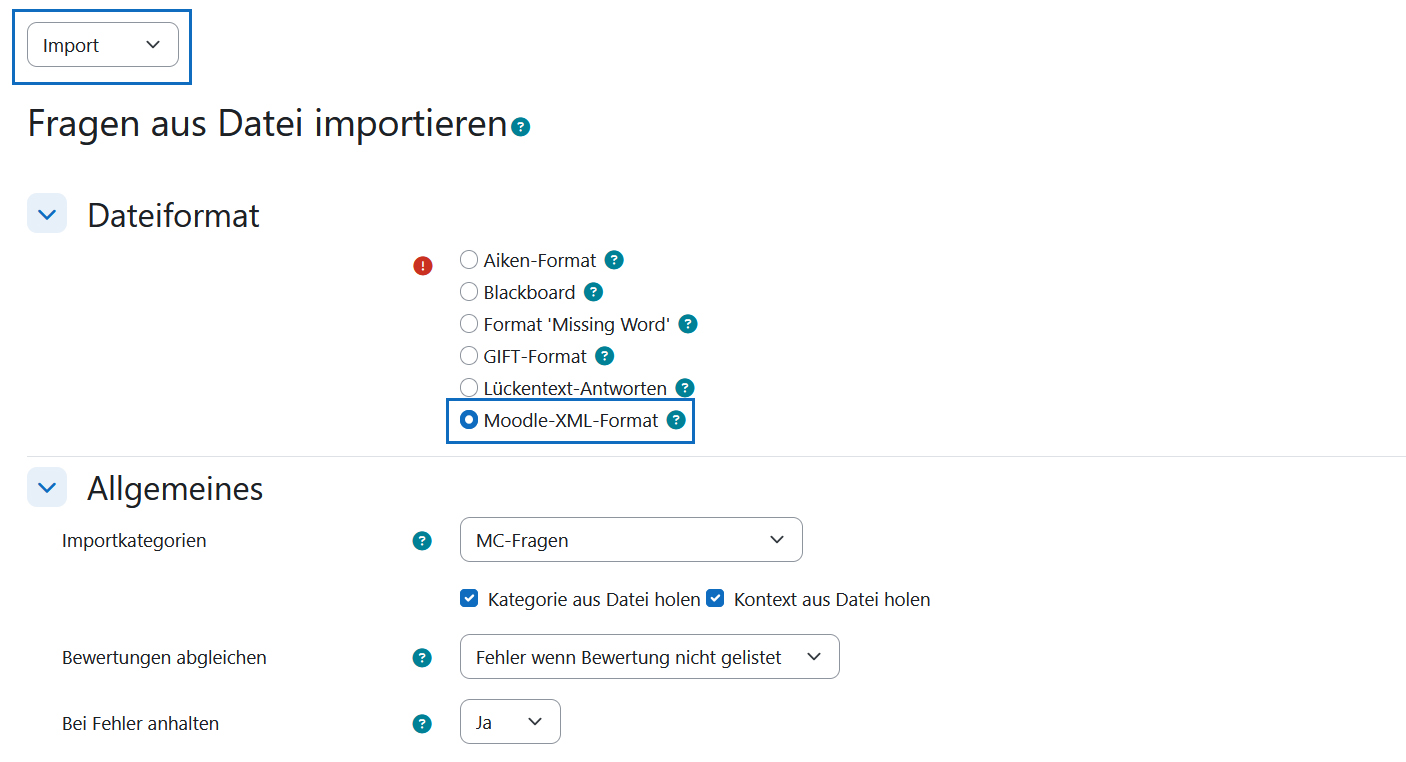Collapse the Dateiformat section
This screenshot has width=1406, height=762.
click(x=47, y=214)
